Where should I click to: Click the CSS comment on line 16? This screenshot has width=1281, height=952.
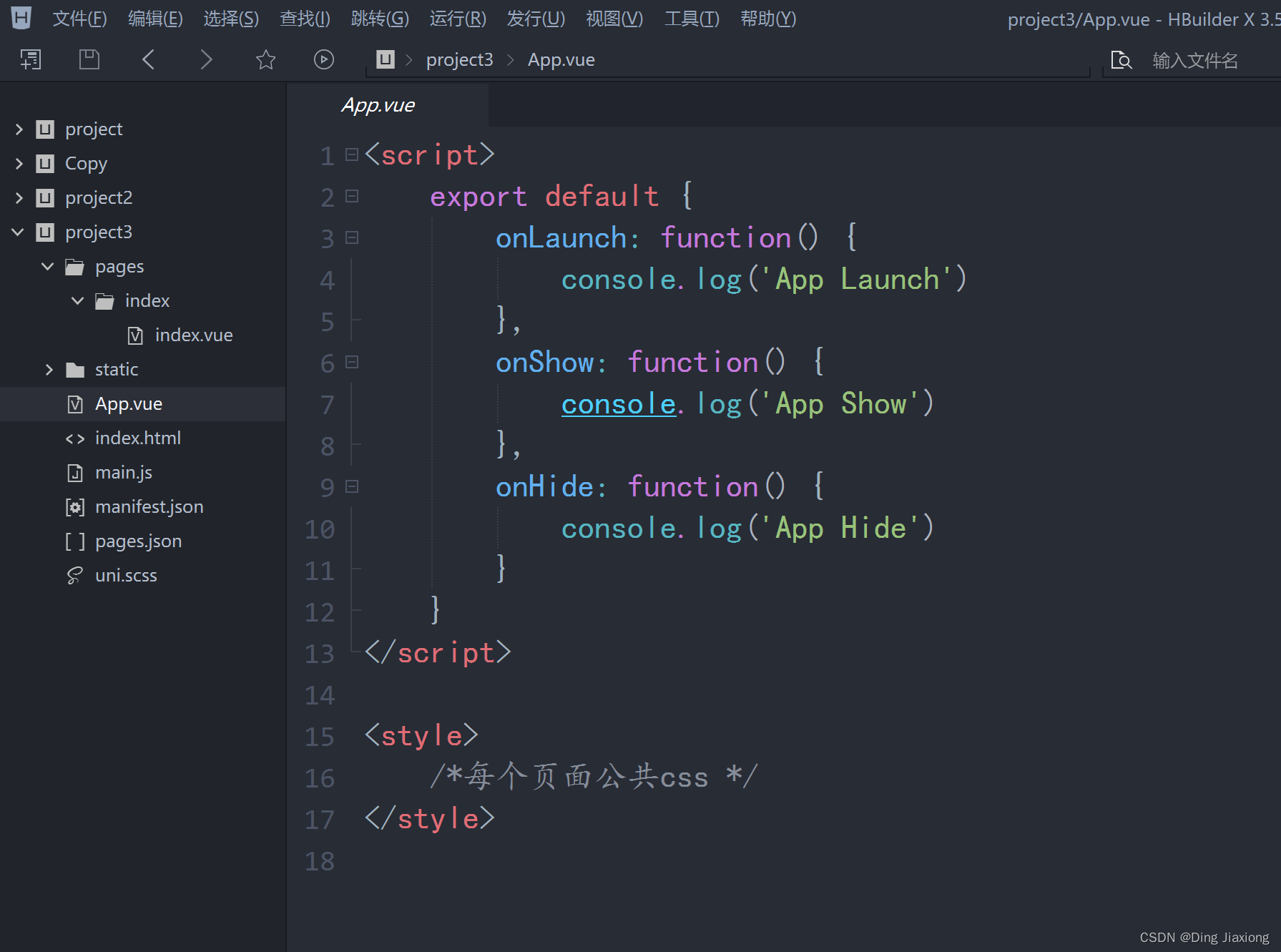pyautogui.click(x=593, y=777)
